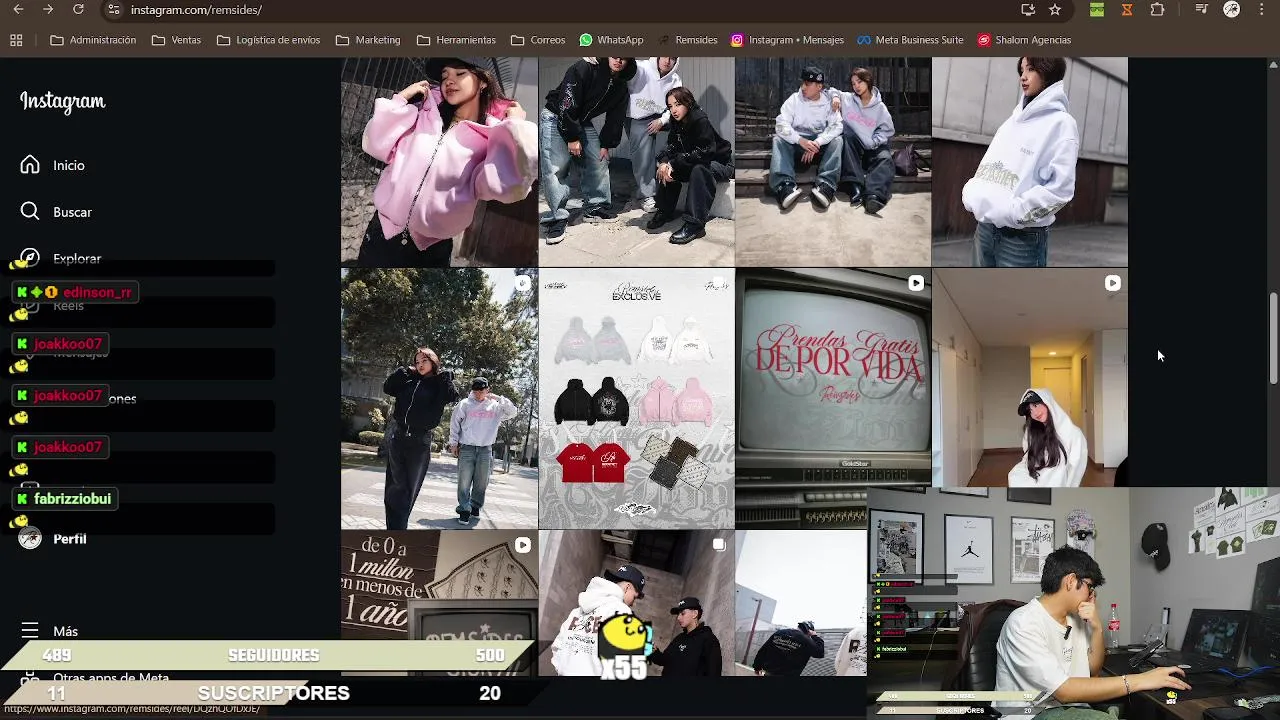Open the Más hamburger menu
Screen dimensions: 1280x720
point(50,631)
